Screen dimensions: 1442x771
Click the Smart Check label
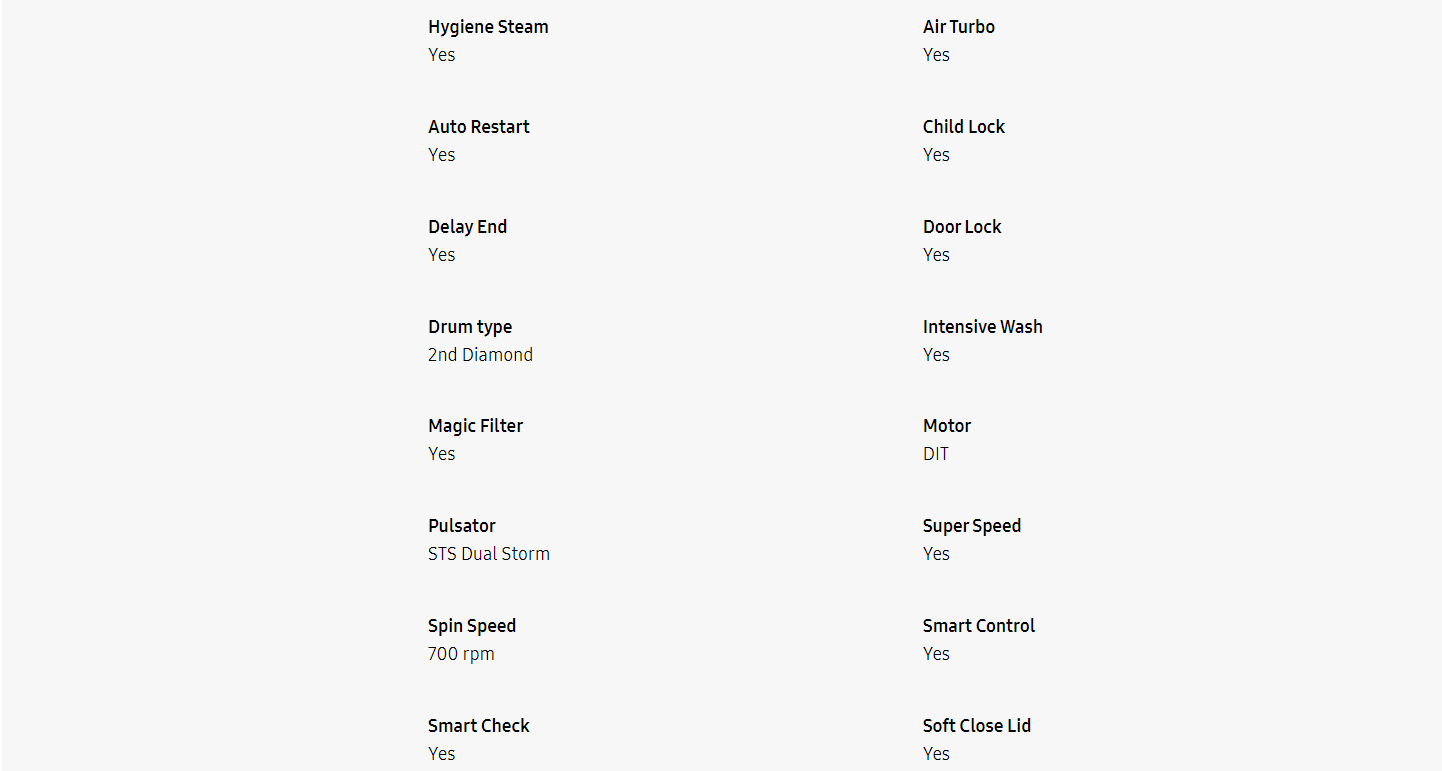[478, 726]
